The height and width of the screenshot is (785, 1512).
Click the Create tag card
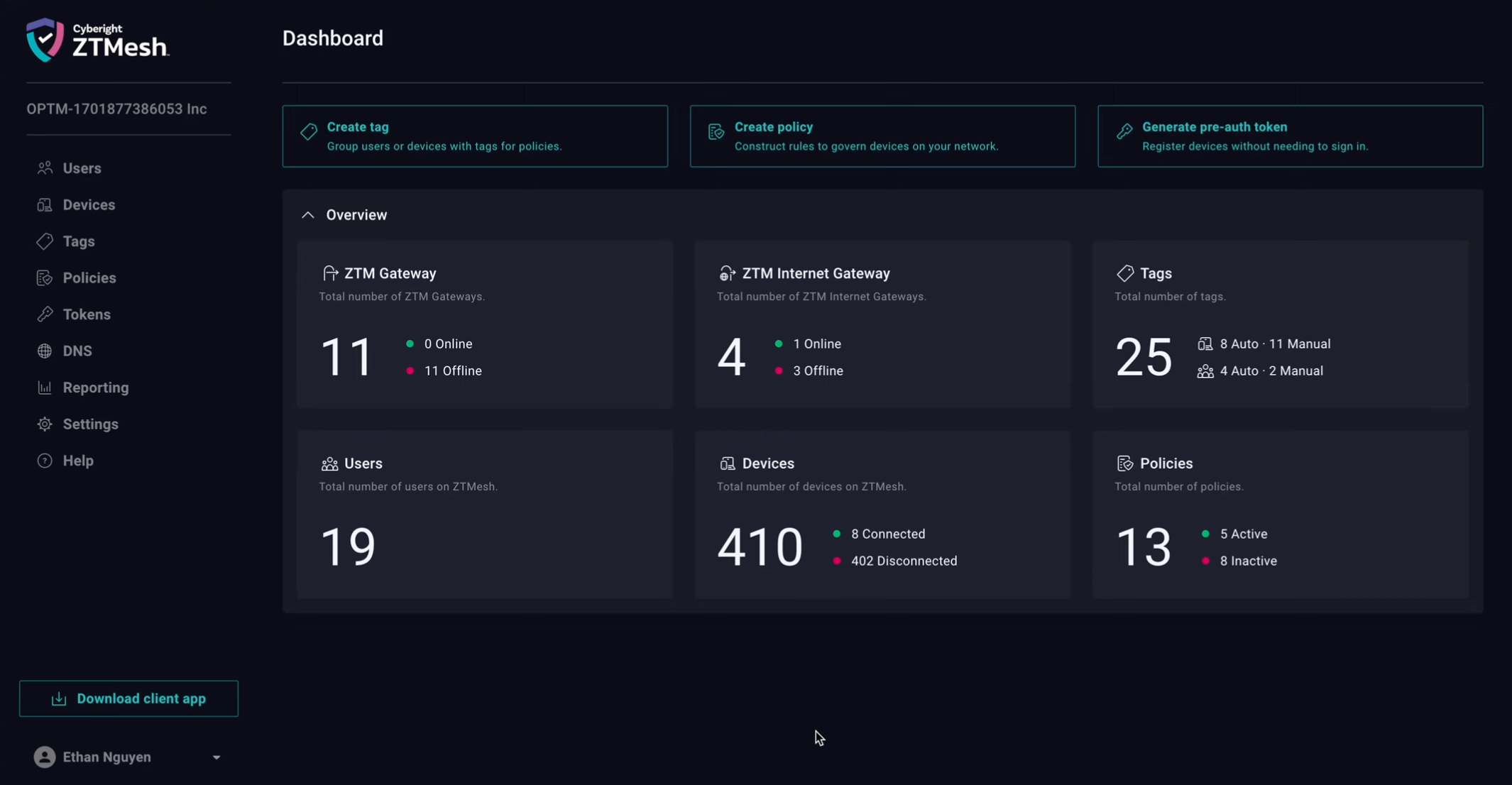click(475, 136)
